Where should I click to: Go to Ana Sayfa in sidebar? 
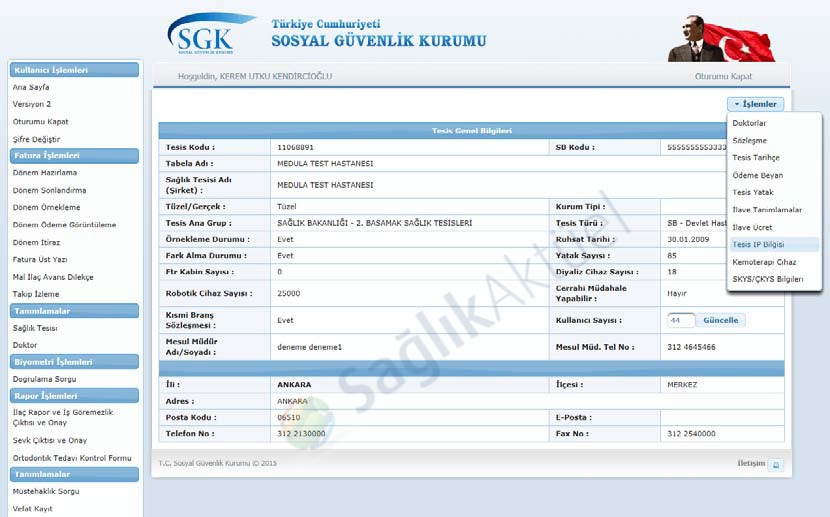pos(31,87)
